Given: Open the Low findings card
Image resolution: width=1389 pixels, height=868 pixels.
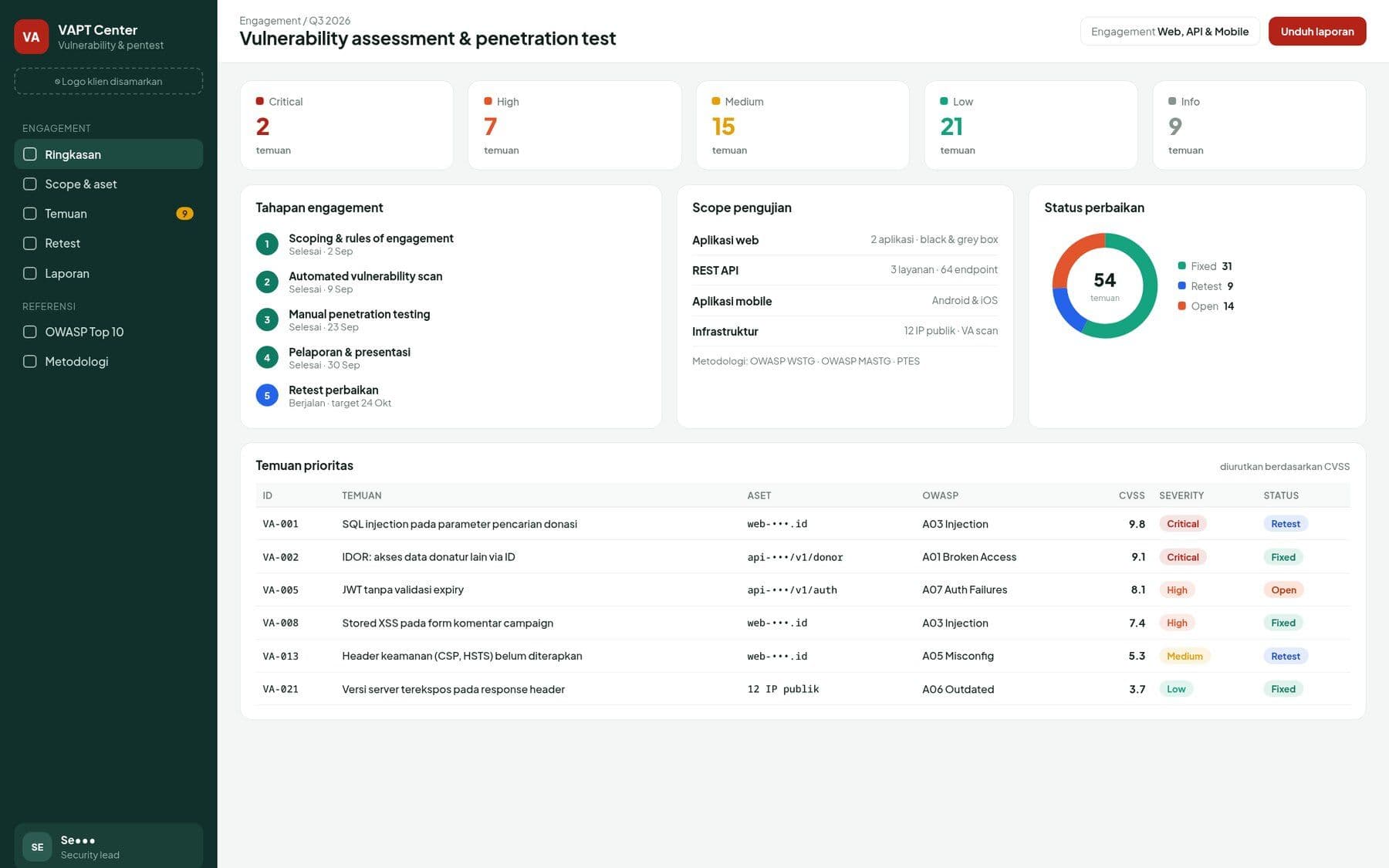Looking at the screenshot, I should click(x=1031, y=125).
